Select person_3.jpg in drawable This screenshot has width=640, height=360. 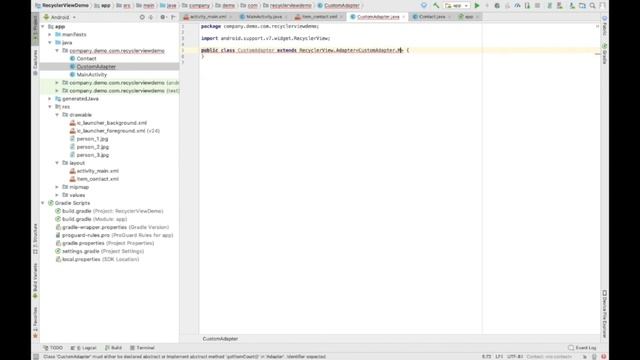(93, 155)
